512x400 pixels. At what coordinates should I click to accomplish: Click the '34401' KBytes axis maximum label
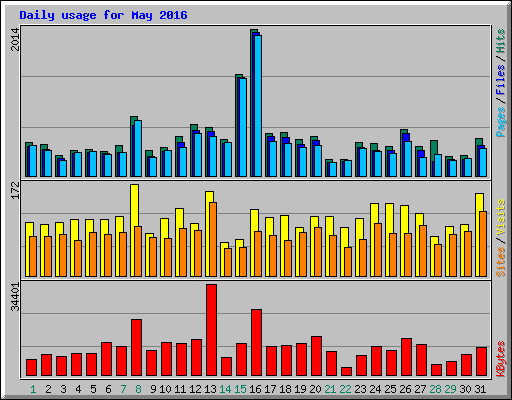pos(15,297)
